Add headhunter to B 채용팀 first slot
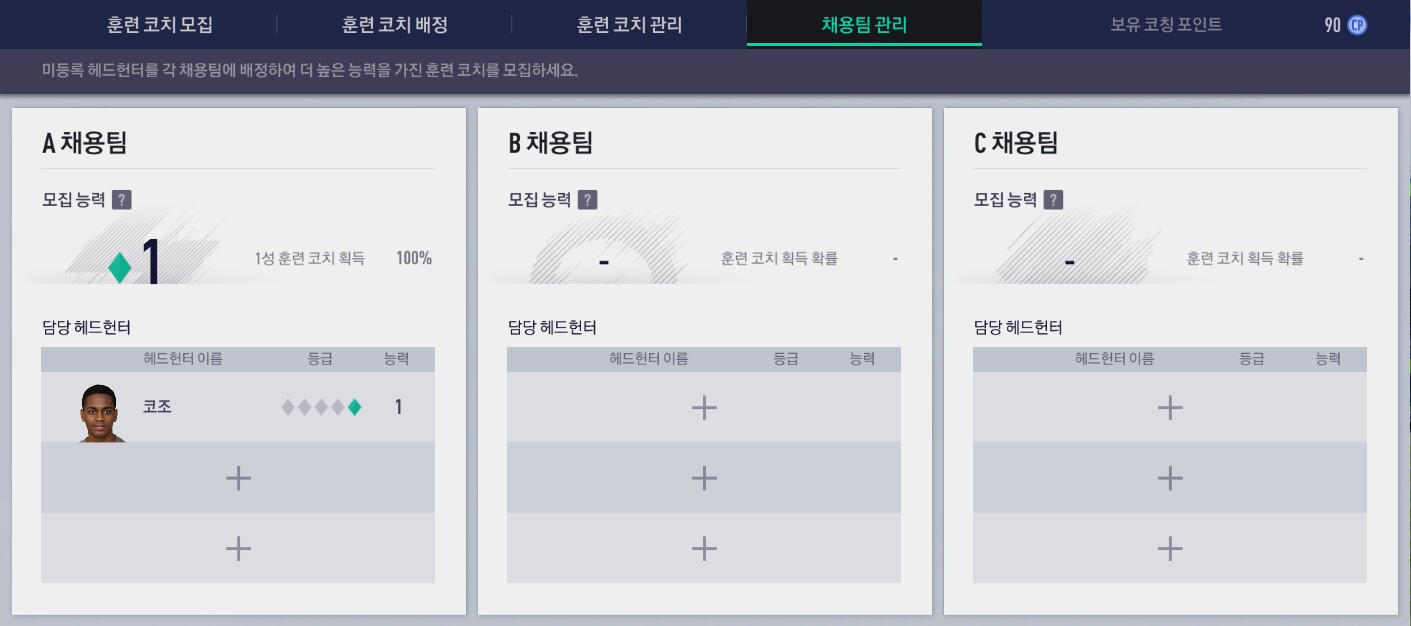The width and height of the screenshot is (1411, 626). (704, 407)
